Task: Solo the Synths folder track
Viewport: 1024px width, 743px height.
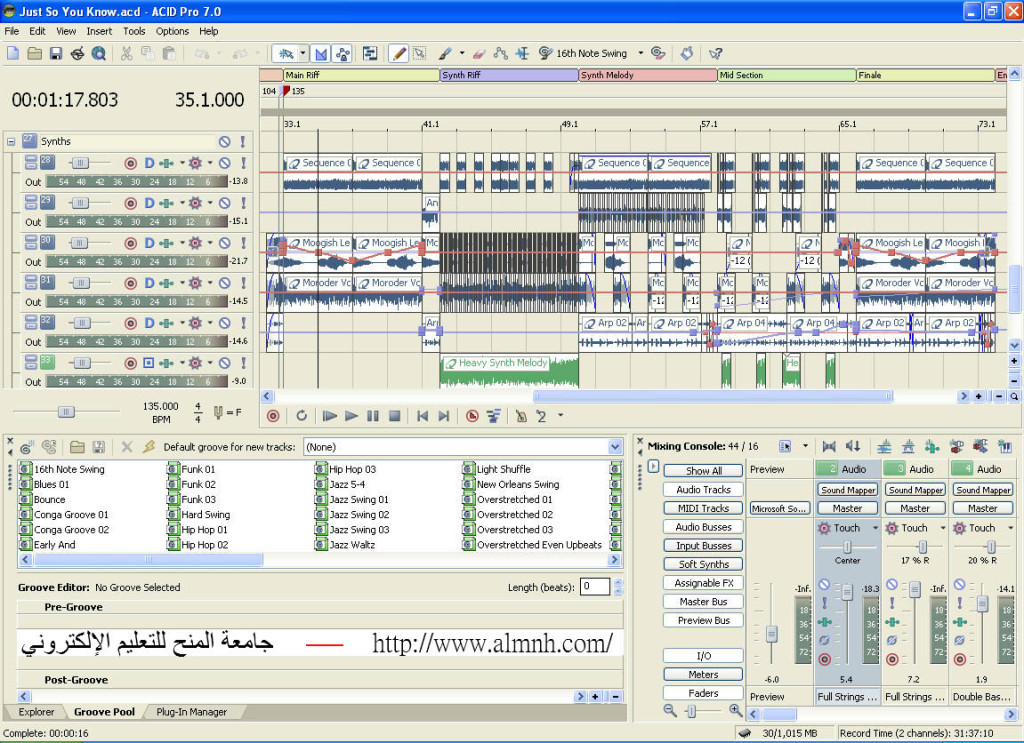Action: (x=243, y=142)
